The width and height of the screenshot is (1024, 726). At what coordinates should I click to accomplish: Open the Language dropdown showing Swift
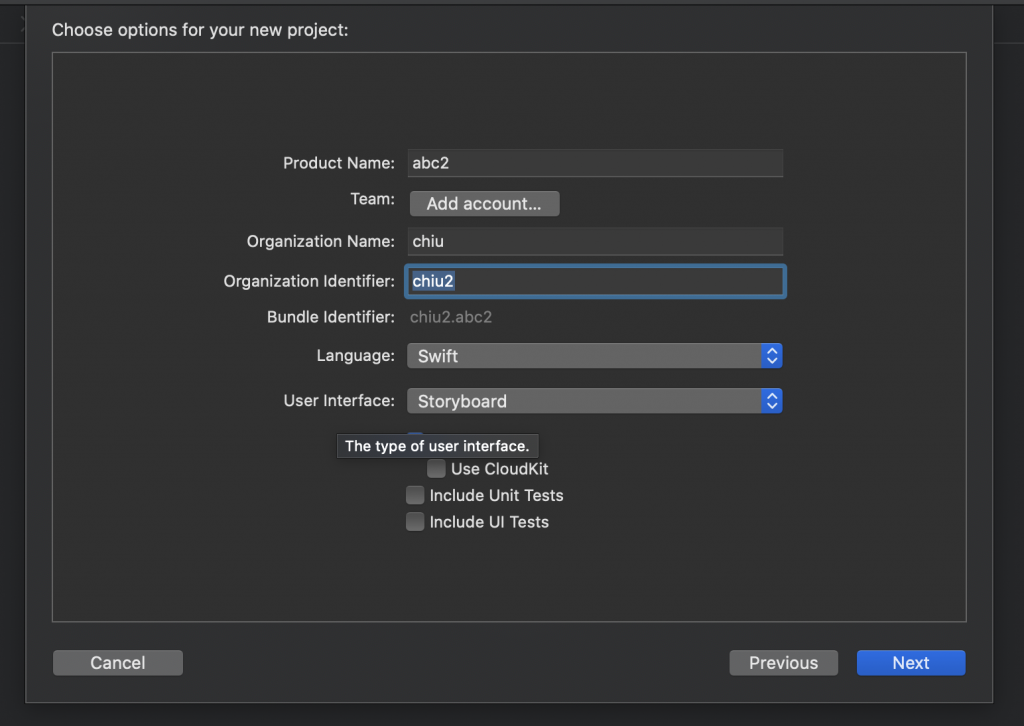click(594, 355)
